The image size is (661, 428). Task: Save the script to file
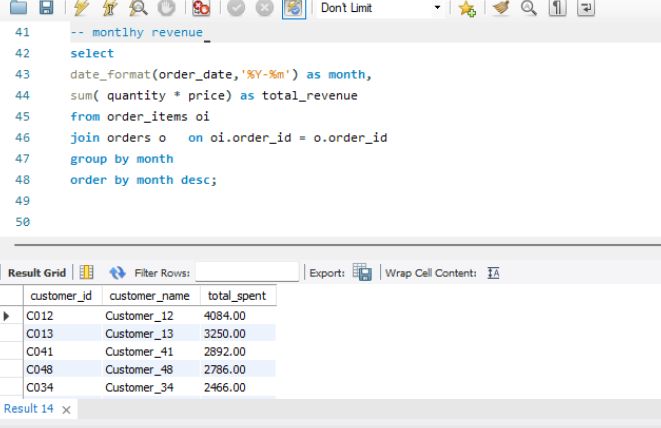[x=46, y=7]
